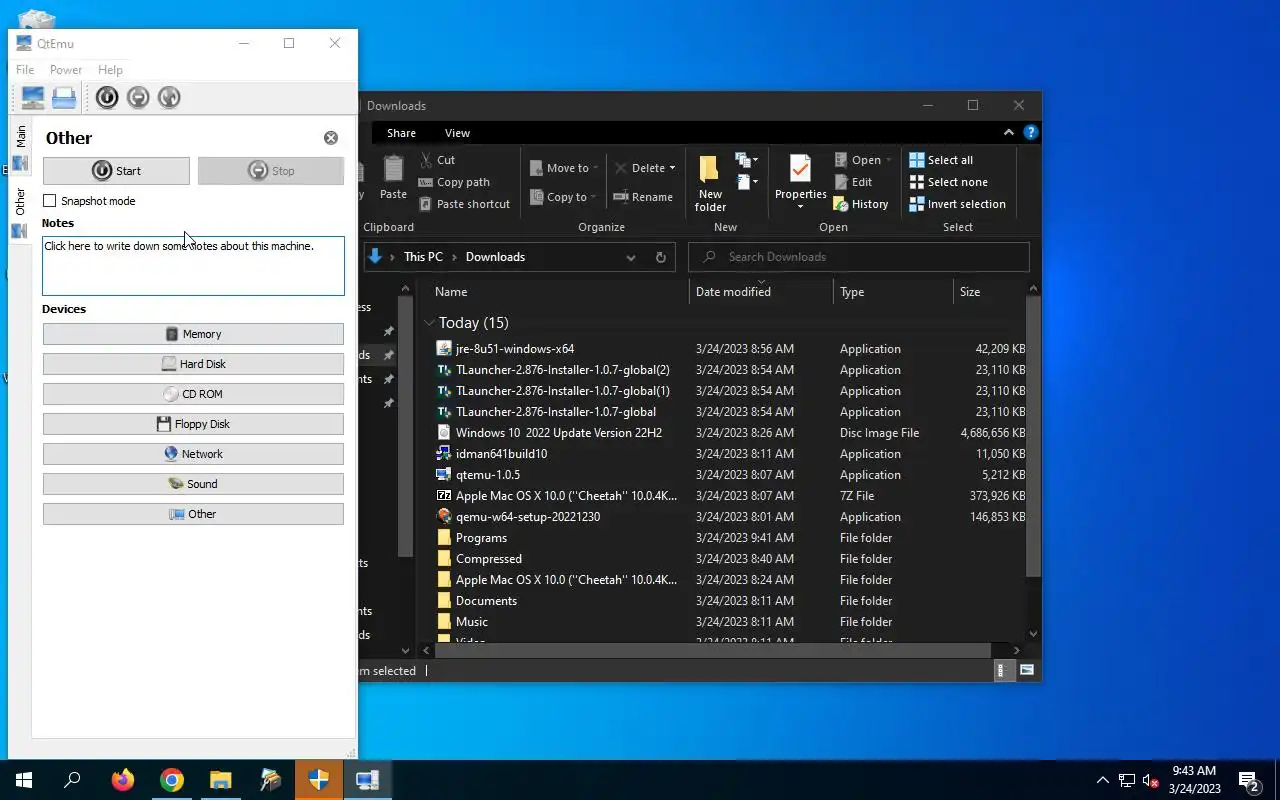Open the Power menu in QtEmu
Viewport: 1280px width, 800px height.
tap(66, 70)
